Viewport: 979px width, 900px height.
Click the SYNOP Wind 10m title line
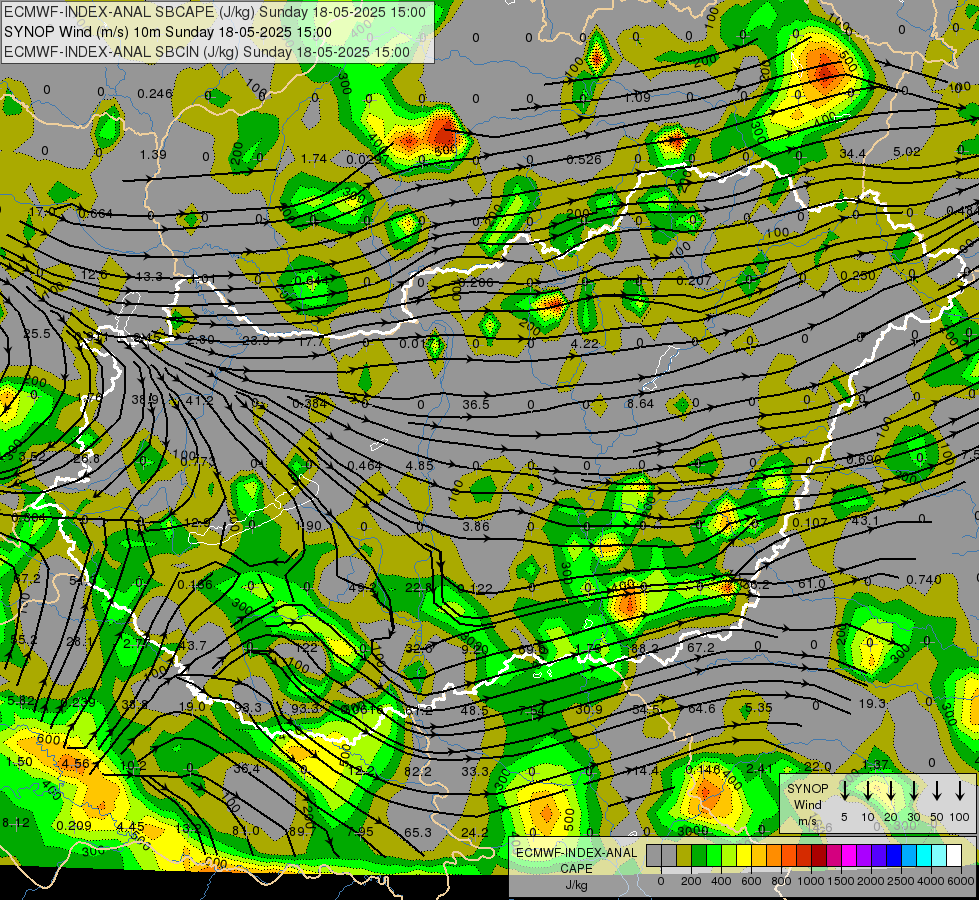tap(167, 32)
